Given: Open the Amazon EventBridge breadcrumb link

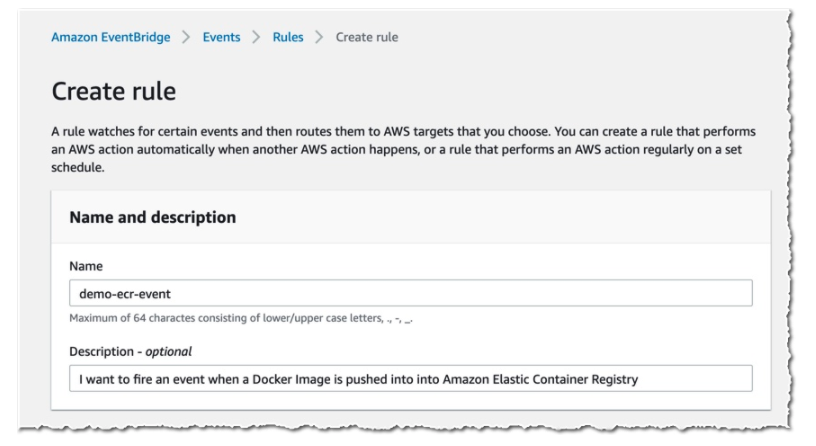Looking at the screenshot, I should click(110, 37).
